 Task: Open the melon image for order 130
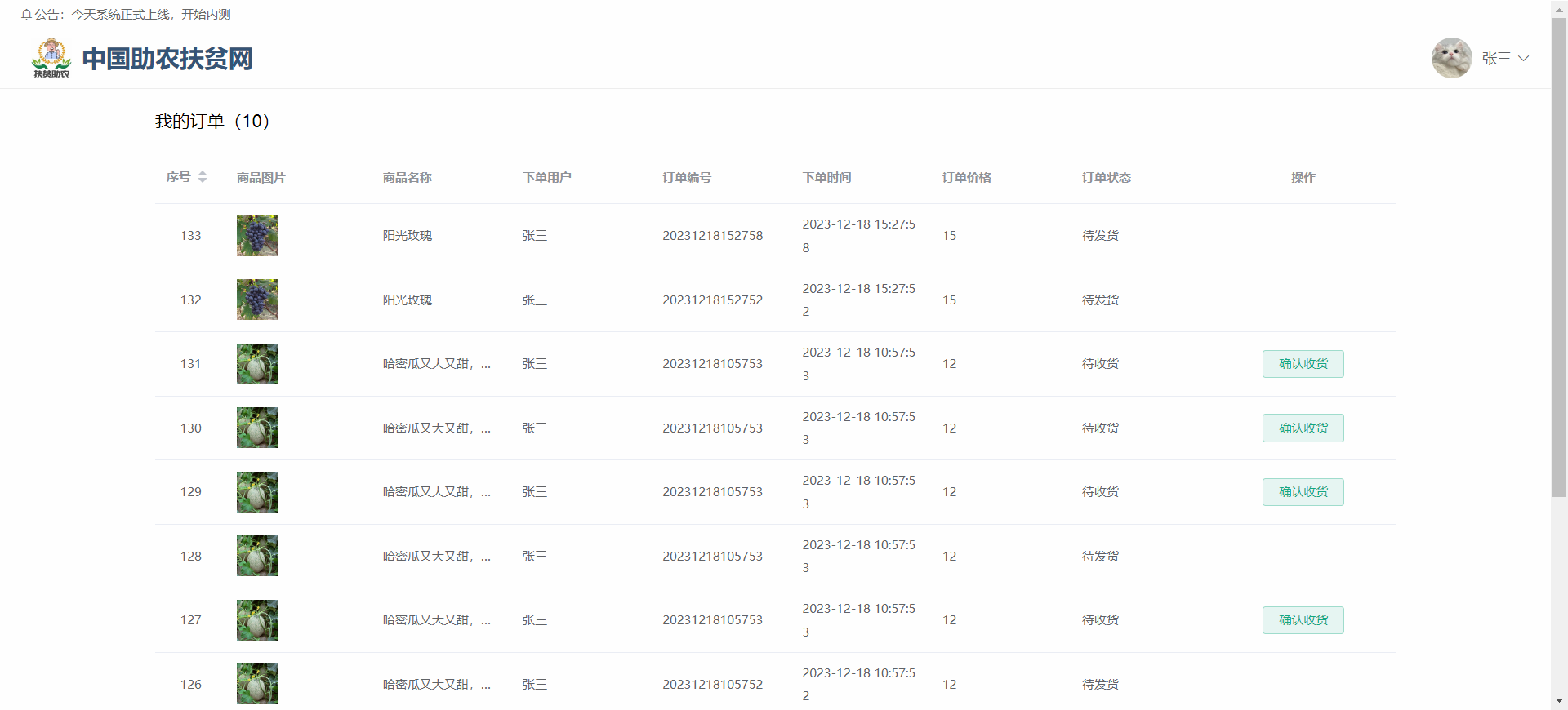[x=257, y=428]
